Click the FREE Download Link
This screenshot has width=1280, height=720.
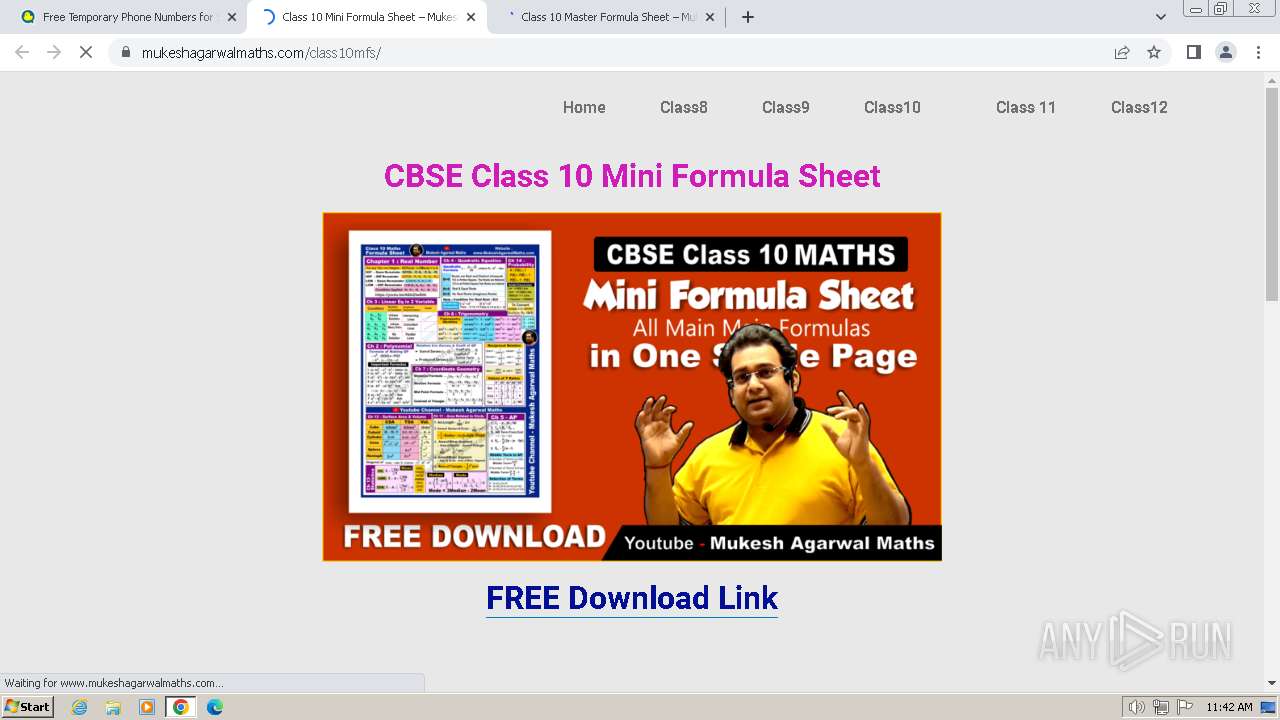coord(632,598)
